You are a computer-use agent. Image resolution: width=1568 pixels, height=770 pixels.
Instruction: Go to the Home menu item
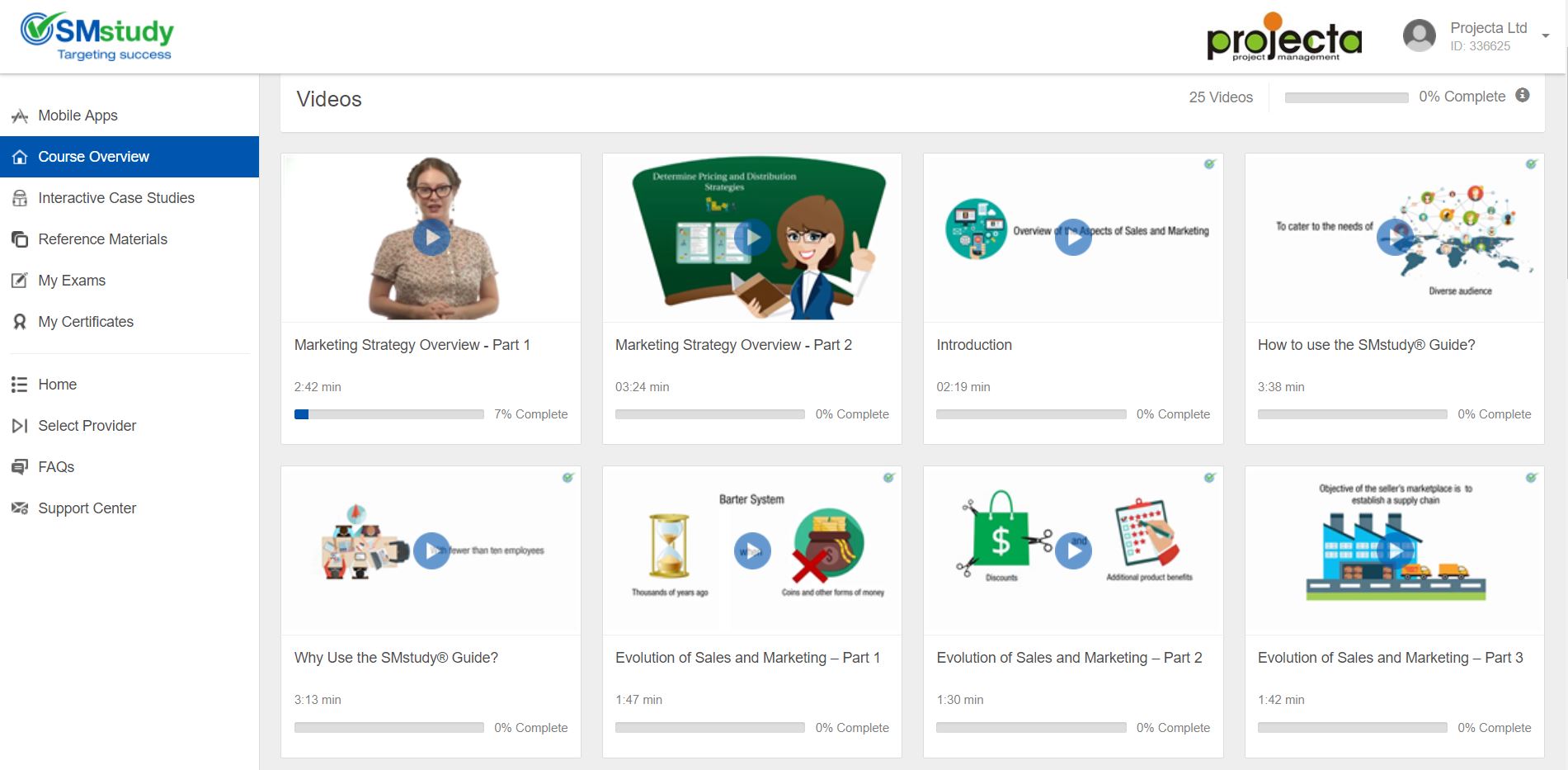pyautogui.click(x=57, y=385)
